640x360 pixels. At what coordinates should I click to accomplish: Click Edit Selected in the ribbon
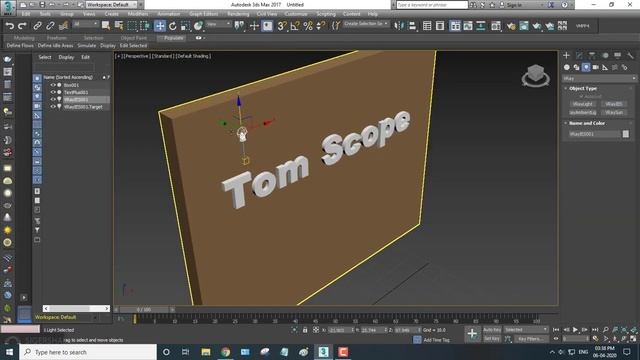(133, 46)
